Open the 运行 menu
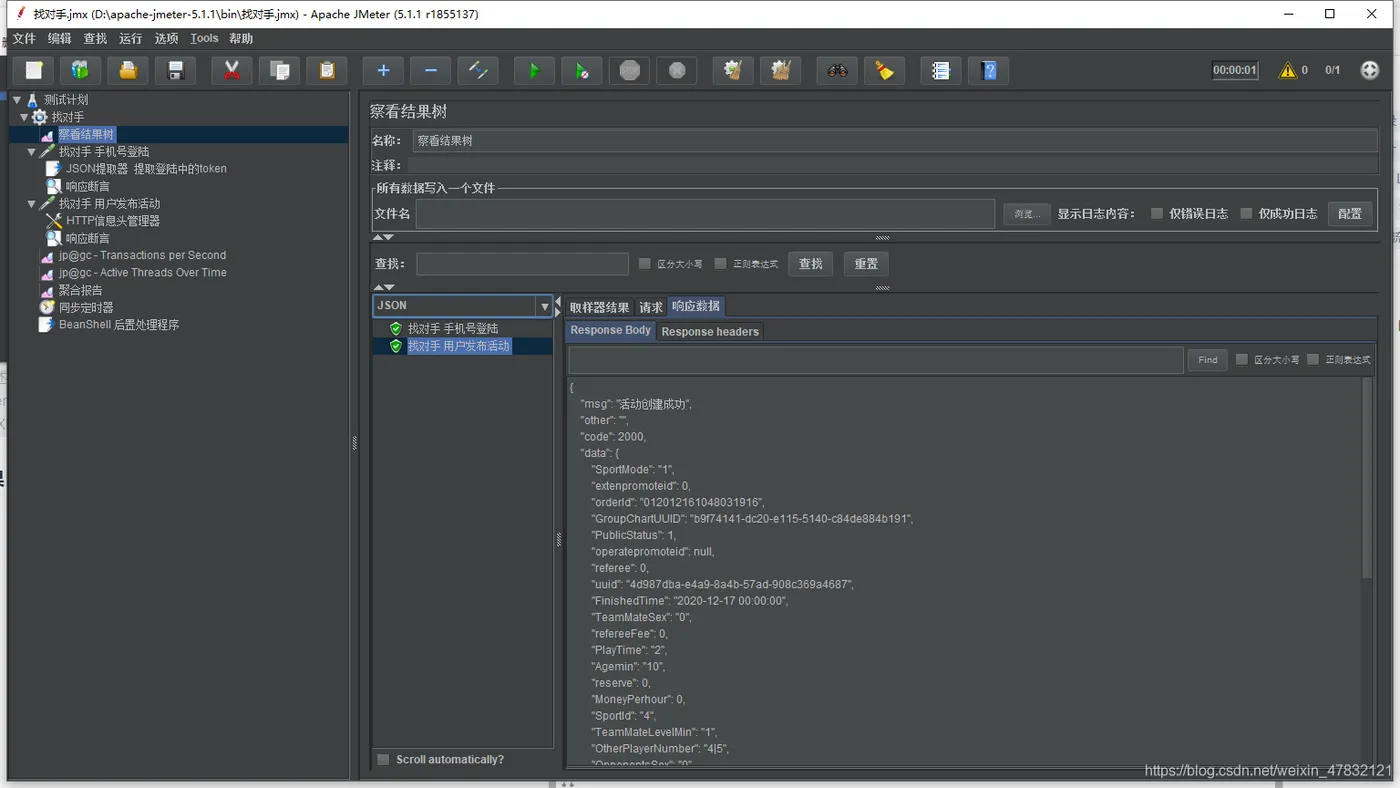This screenshot has width=1400, height=788. [131, 38]
